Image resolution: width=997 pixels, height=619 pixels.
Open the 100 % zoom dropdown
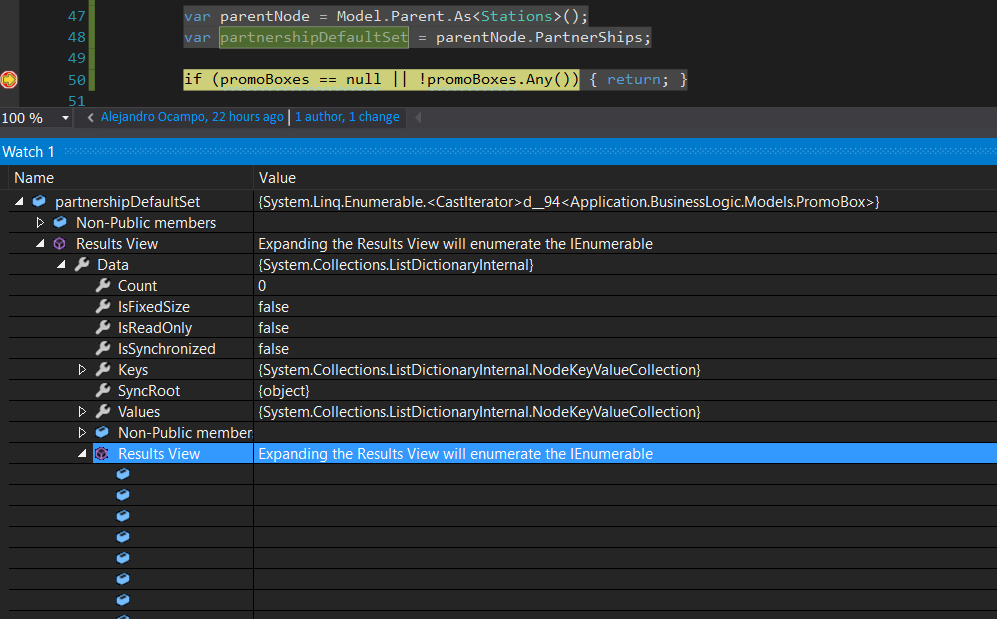click(65, 118)
